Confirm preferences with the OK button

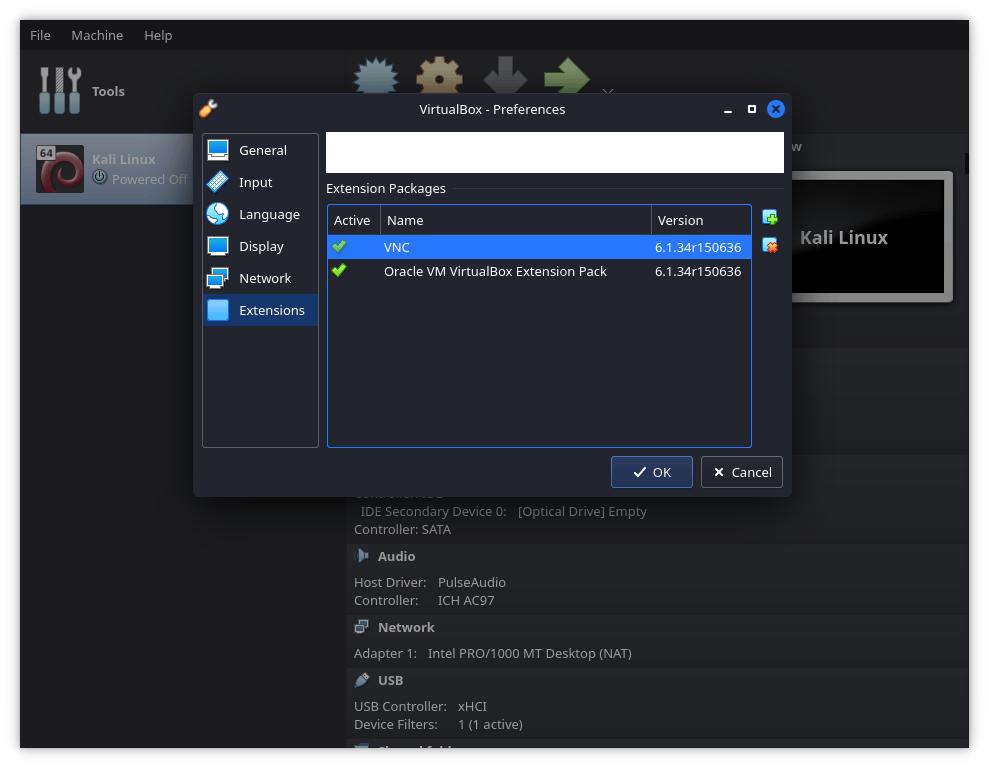point(651,471)
